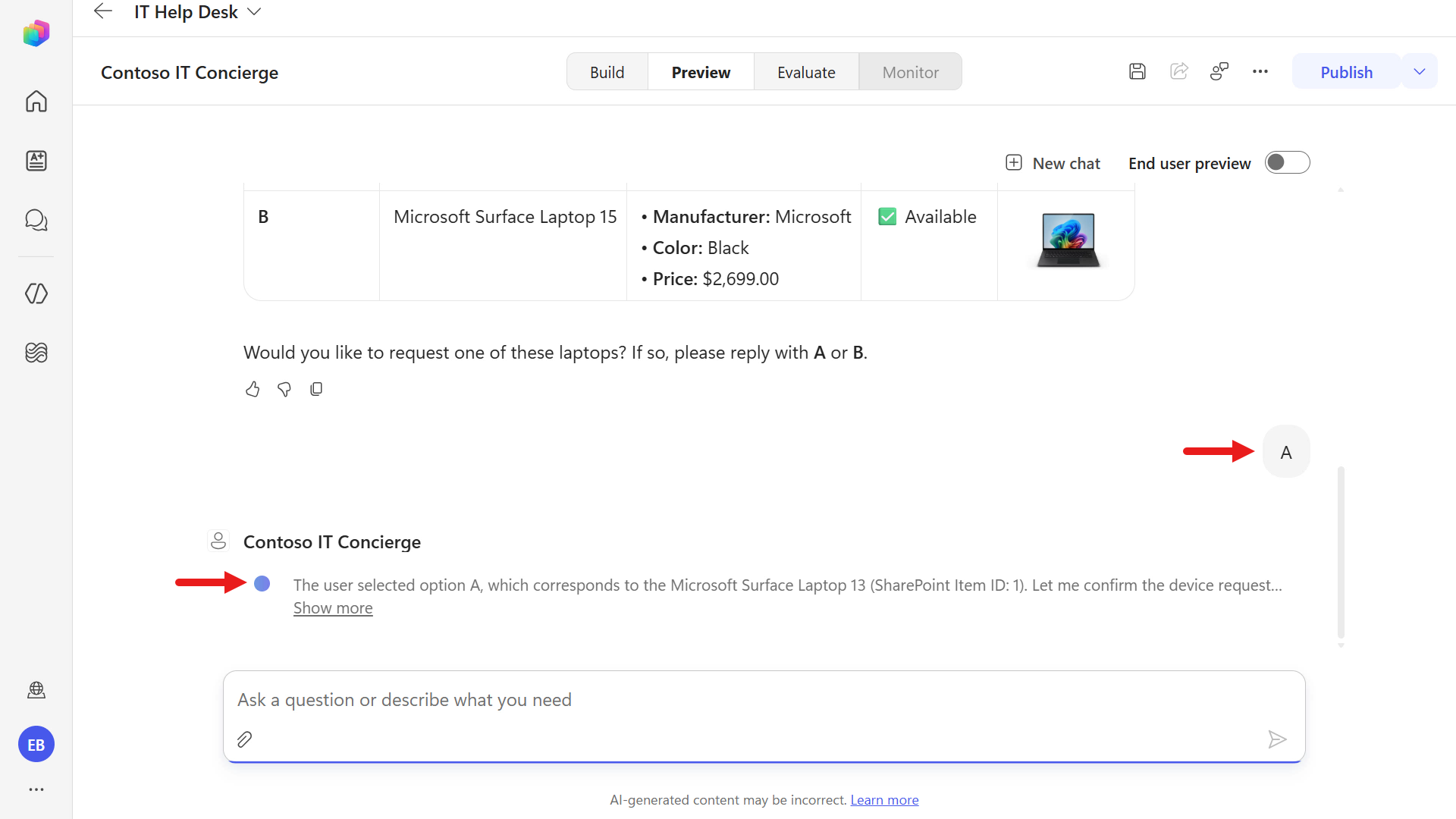Viewport: 1456px width, 819px height.
Task: Click the Price $2,699.00 text
Action: click(x=715, y=279)
